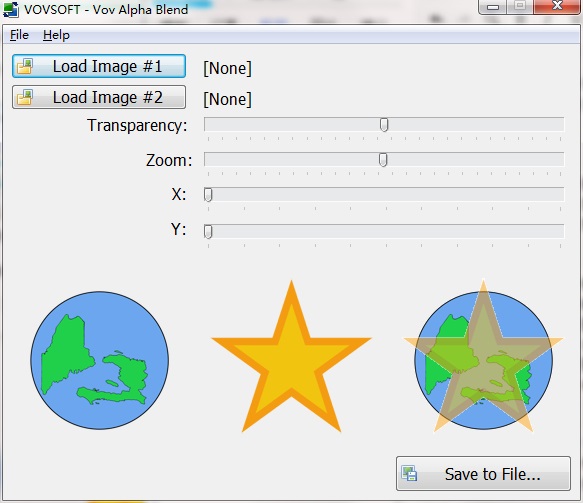This screenshot has height=503, width=583.
Task: Click the Transparency slider thumb
Action: tap(384, 125)
